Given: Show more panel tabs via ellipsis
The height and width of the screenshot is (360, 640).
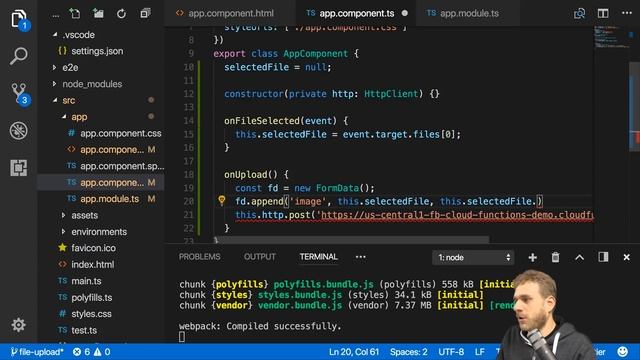Looking at the screenshot, I should 360,257.
